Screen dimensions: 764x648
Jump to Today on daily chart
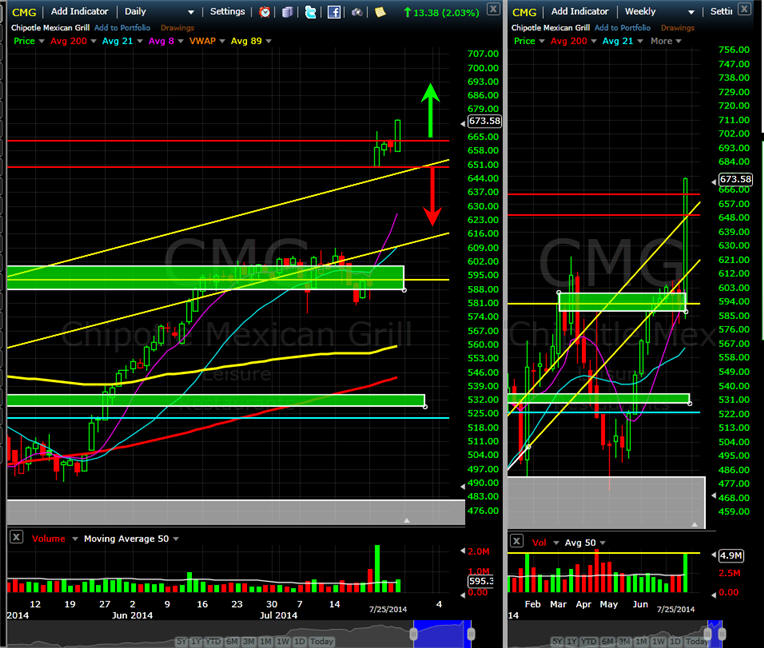point(322,642)
